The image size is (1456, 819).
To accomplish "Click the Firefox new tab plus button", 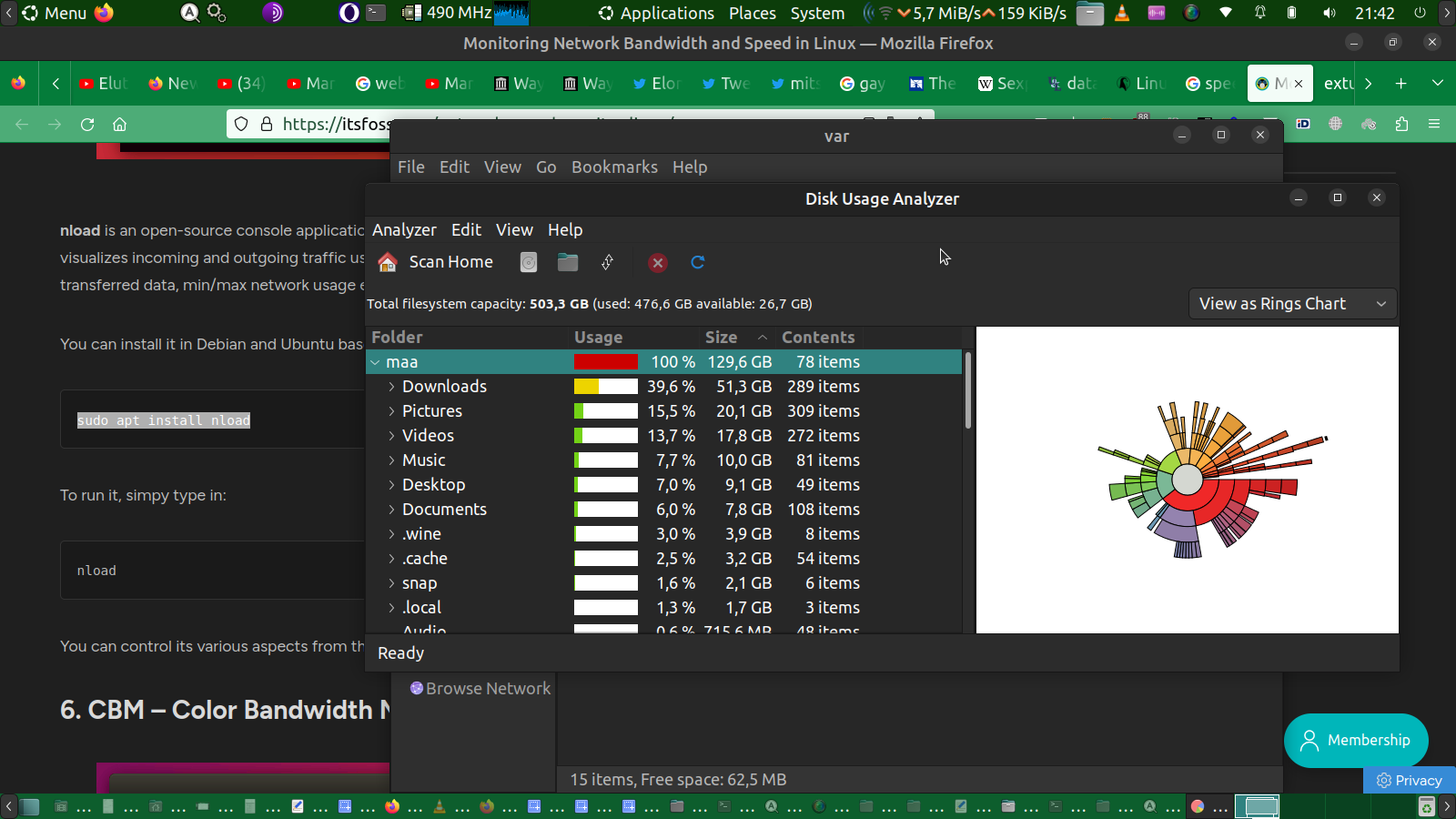I will click(x=1400, y=84).
